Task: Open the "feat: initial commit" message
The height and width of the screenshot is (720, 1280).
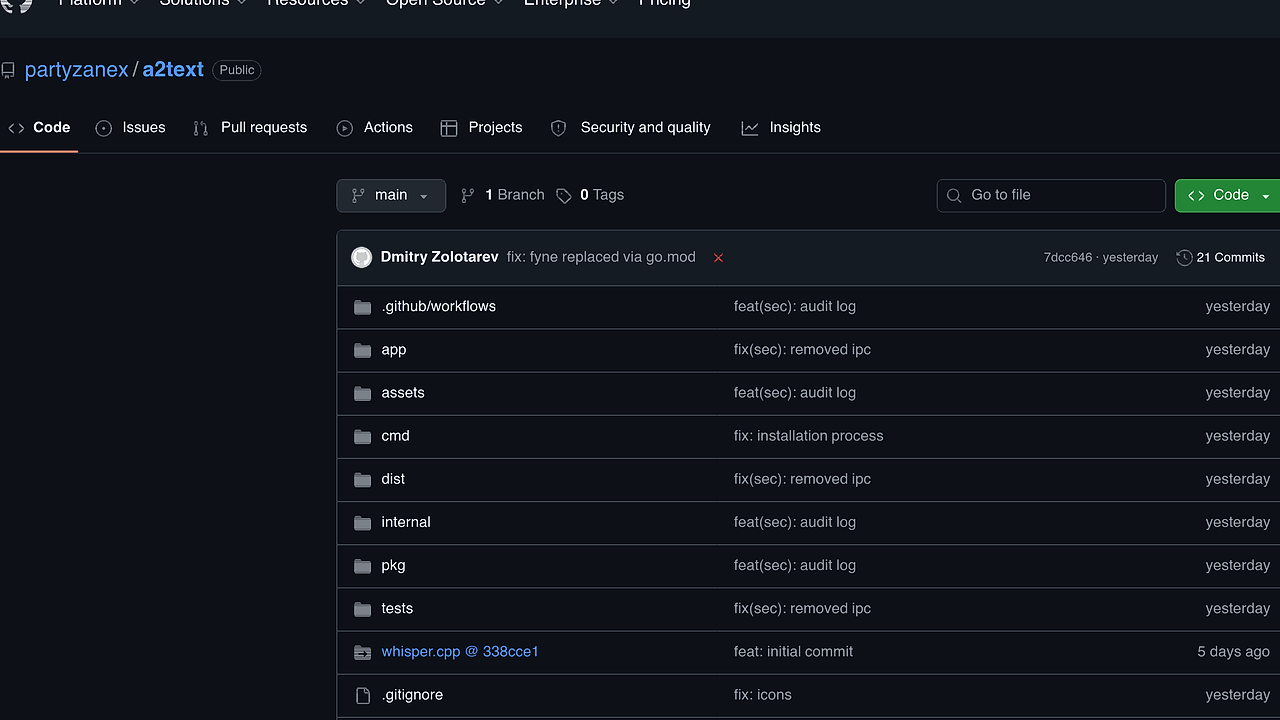Action: click(794, 651)
